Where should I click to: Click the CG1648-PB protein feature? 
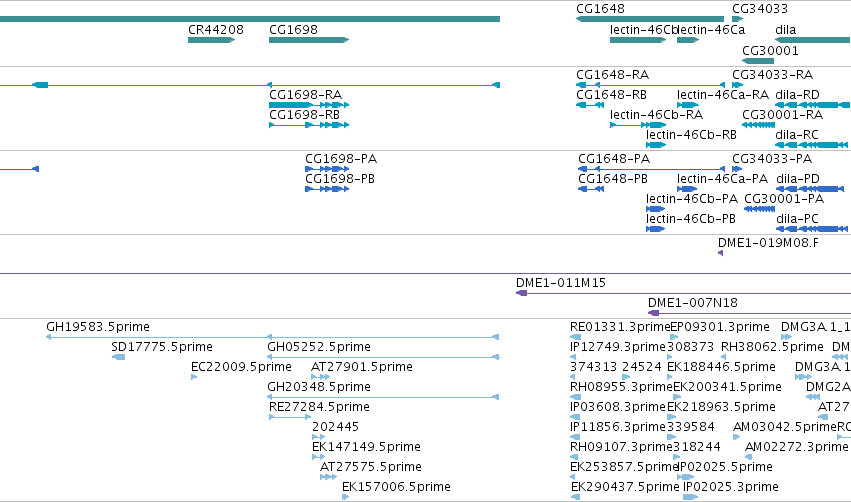pyautogui.click(x=591, y=189)
